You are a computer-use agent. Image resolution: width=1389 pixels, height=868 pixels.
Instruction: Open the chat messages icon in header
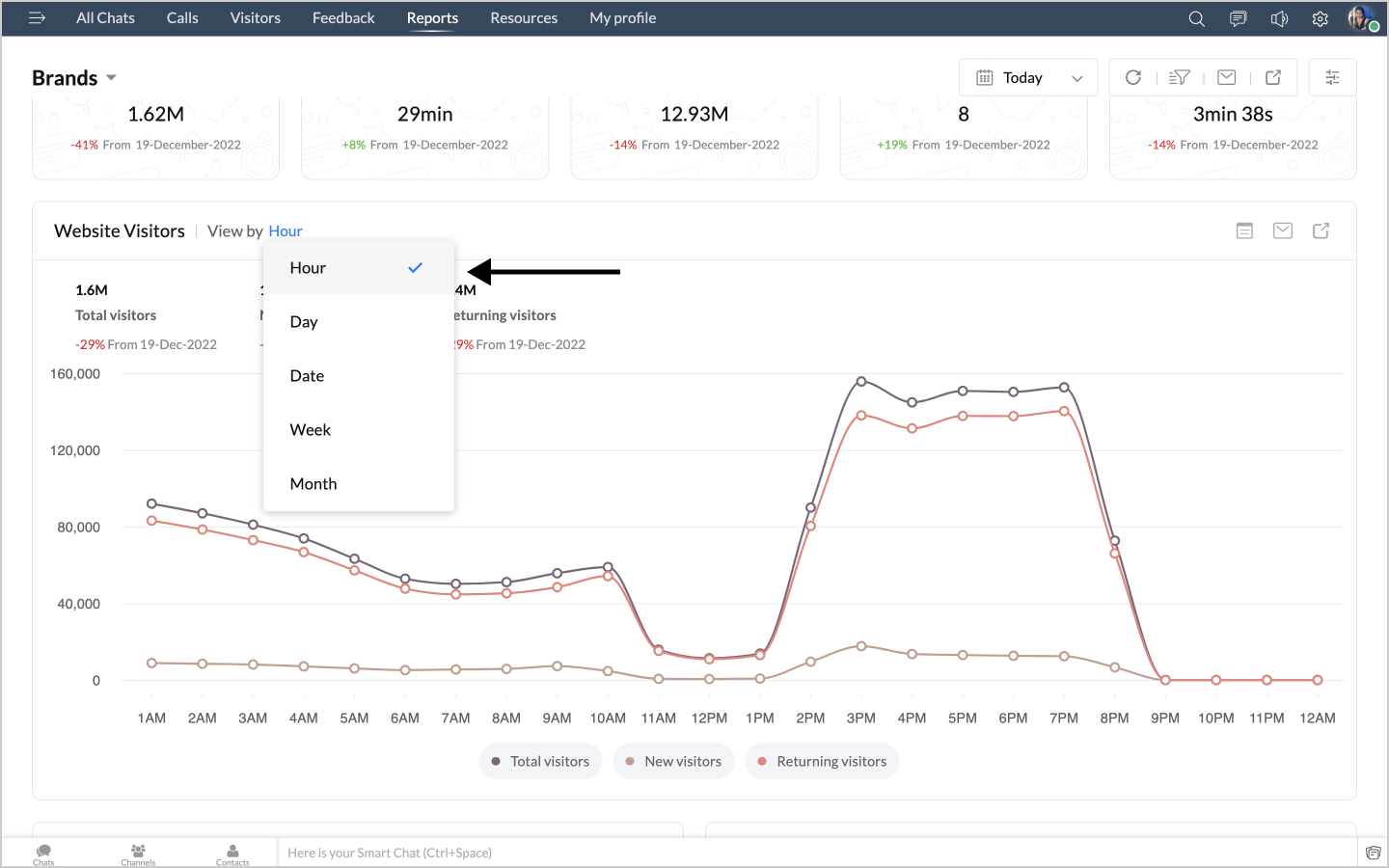tap(1239, 18)
